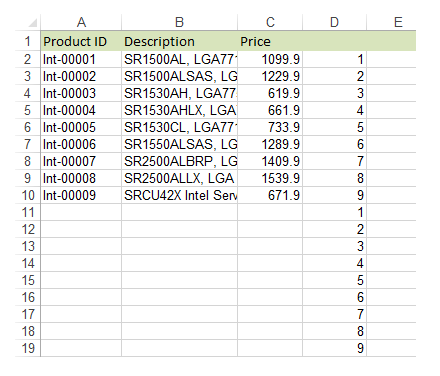Image resolution: width=440 pixels, height=376 pixels.
Task: Select cell containing Int-00004
Action: pos(81,110)
